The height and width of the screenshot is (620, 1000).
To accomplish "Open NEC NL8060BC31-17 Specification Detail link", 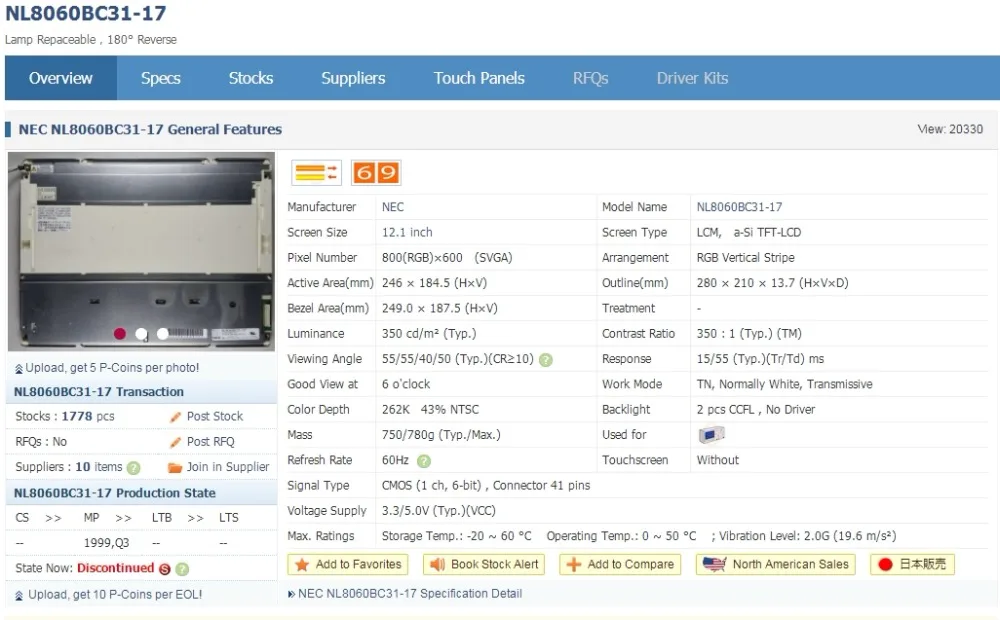I will (410, 594).
